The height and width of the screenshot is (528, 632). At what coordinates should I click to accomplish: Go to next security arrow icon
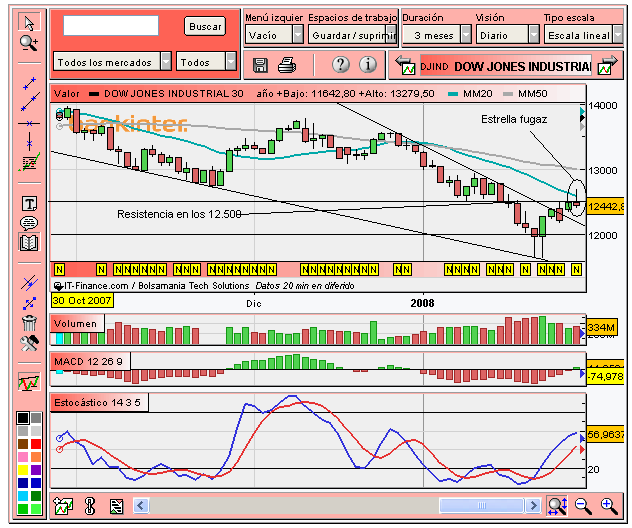click(607, 65)
